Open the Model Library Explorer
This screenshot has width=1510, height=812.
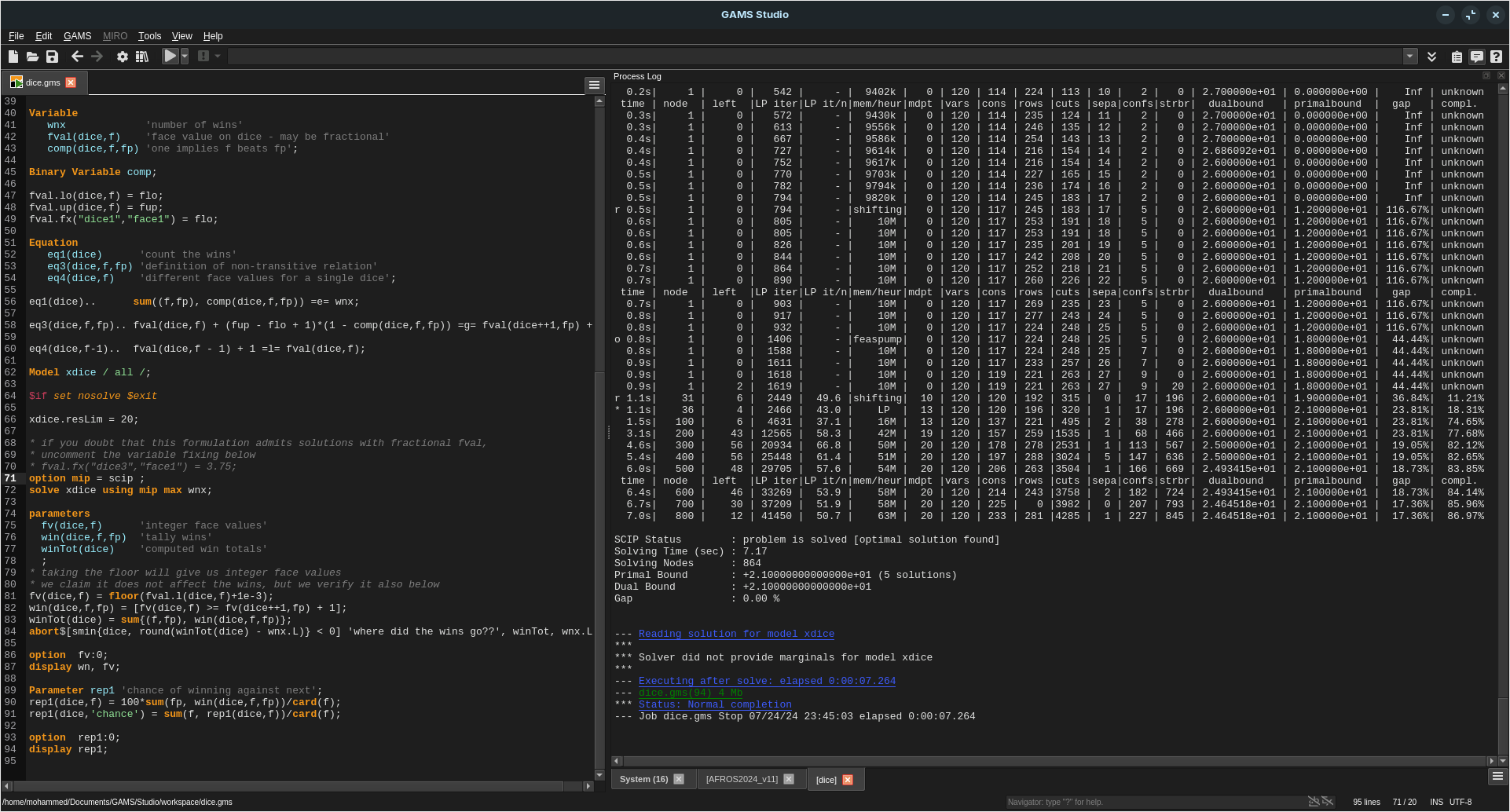142,57
